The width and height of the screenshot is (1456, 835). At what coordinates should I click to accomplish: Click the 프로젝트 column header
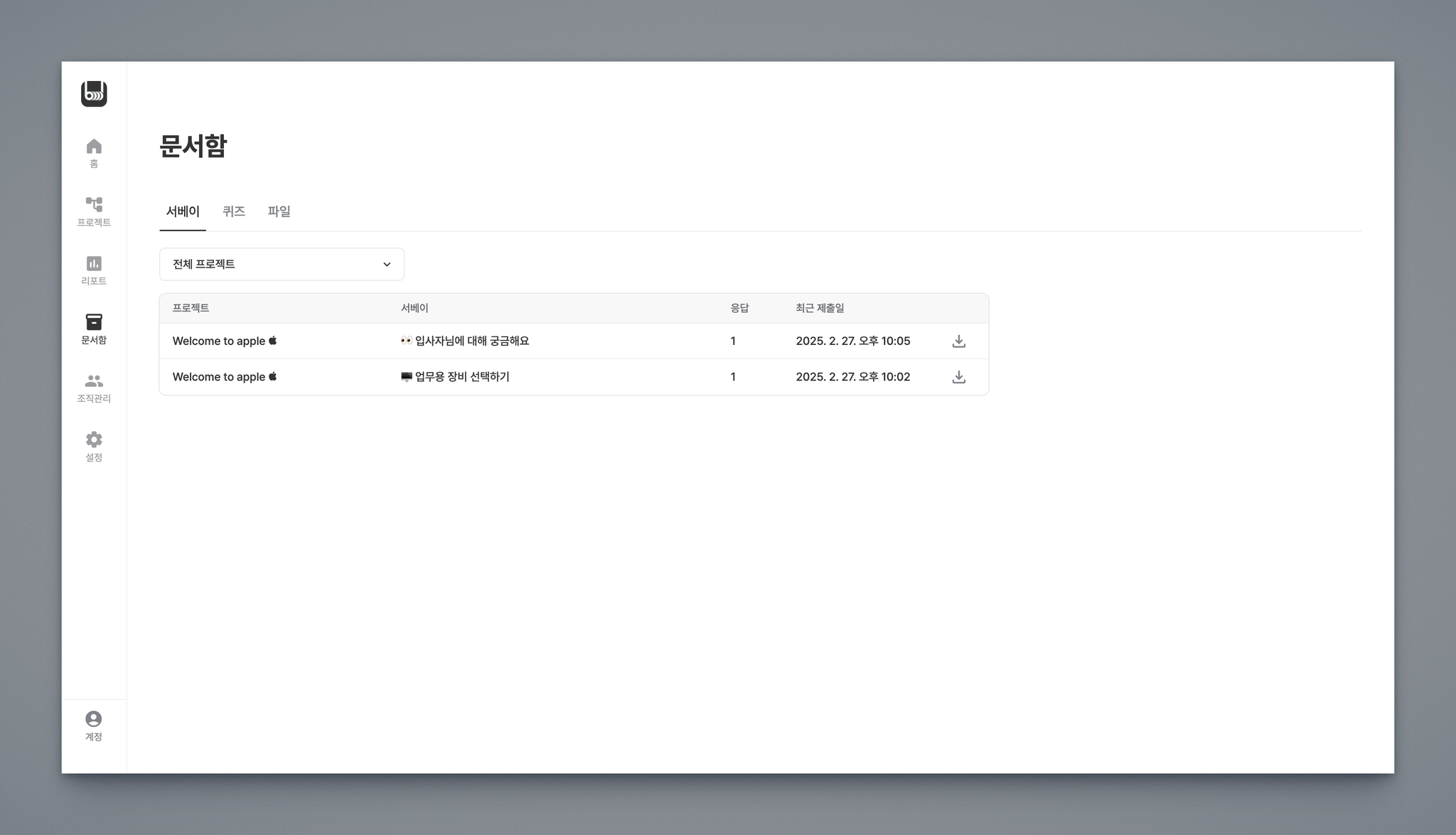point(191,308)
